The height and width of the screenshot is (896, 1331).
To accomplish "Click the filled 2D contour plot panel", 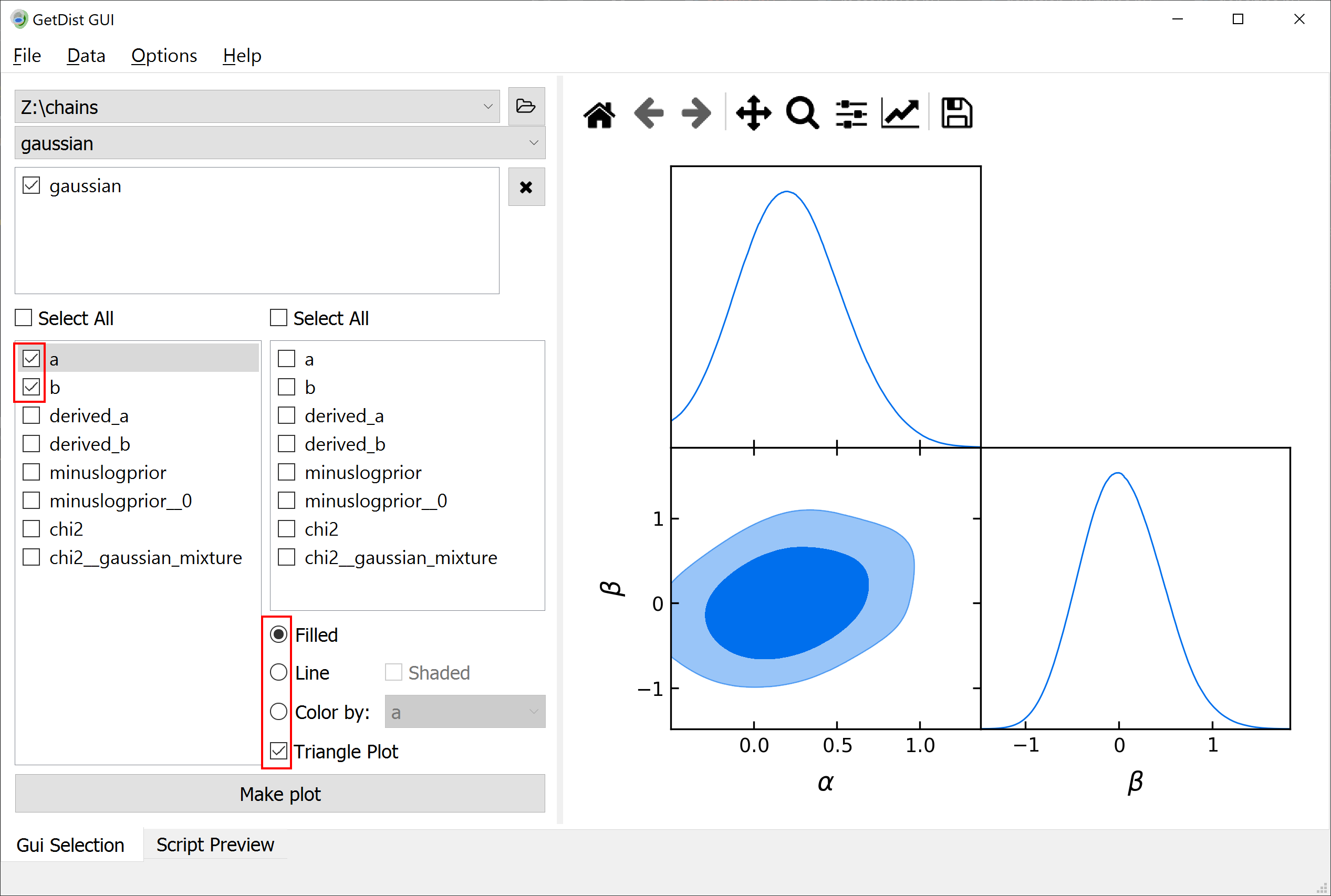I will [x=826, y=589].
